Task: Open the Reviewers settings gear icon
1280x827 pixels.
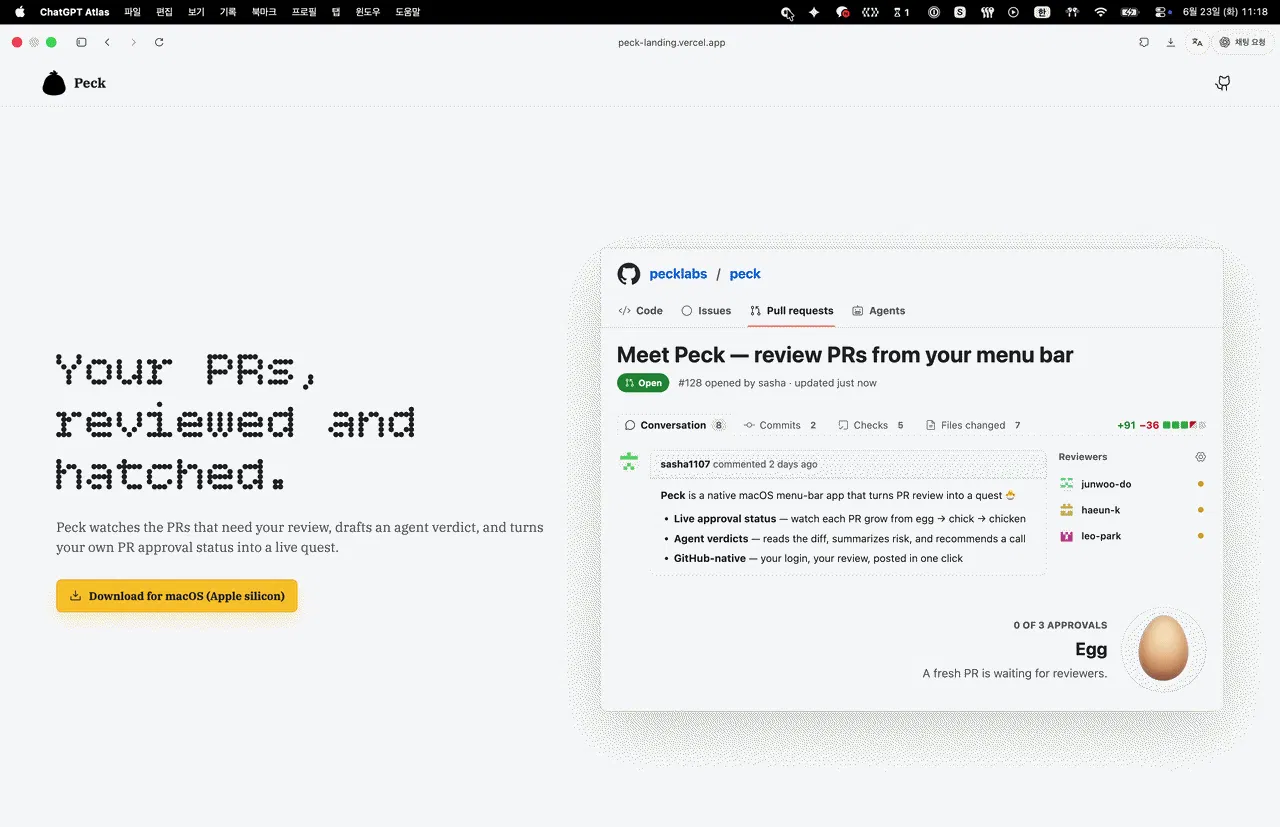Action: click(x=1200, y=457)
